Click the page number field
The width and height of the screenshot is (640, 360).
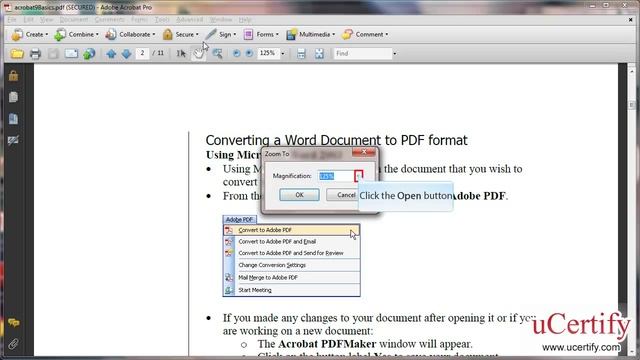point(142,53)
